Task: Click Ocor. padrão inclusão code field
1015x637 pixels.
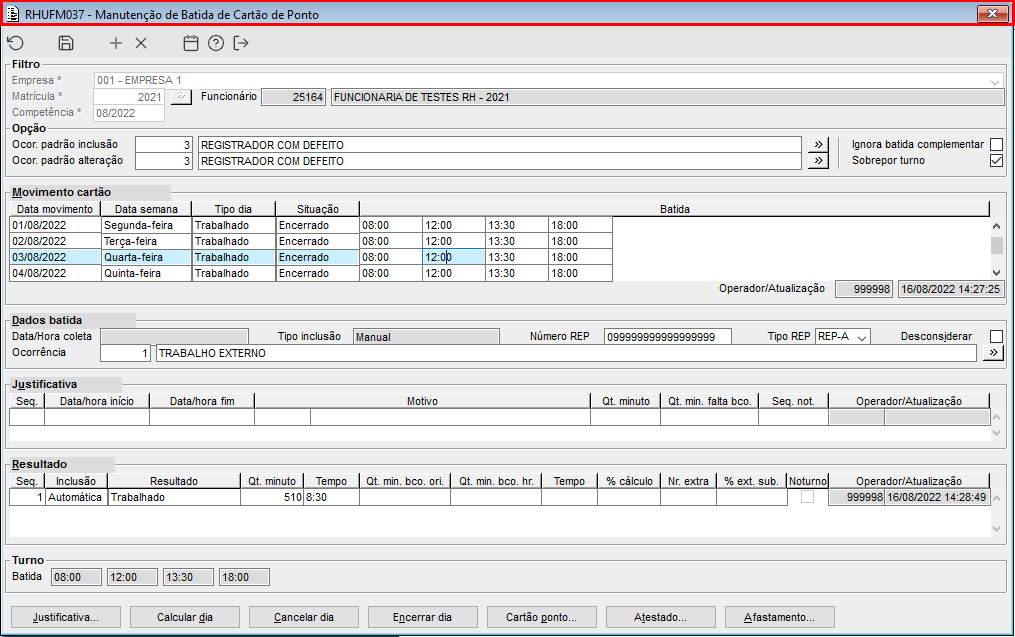Action: point(164,144)
